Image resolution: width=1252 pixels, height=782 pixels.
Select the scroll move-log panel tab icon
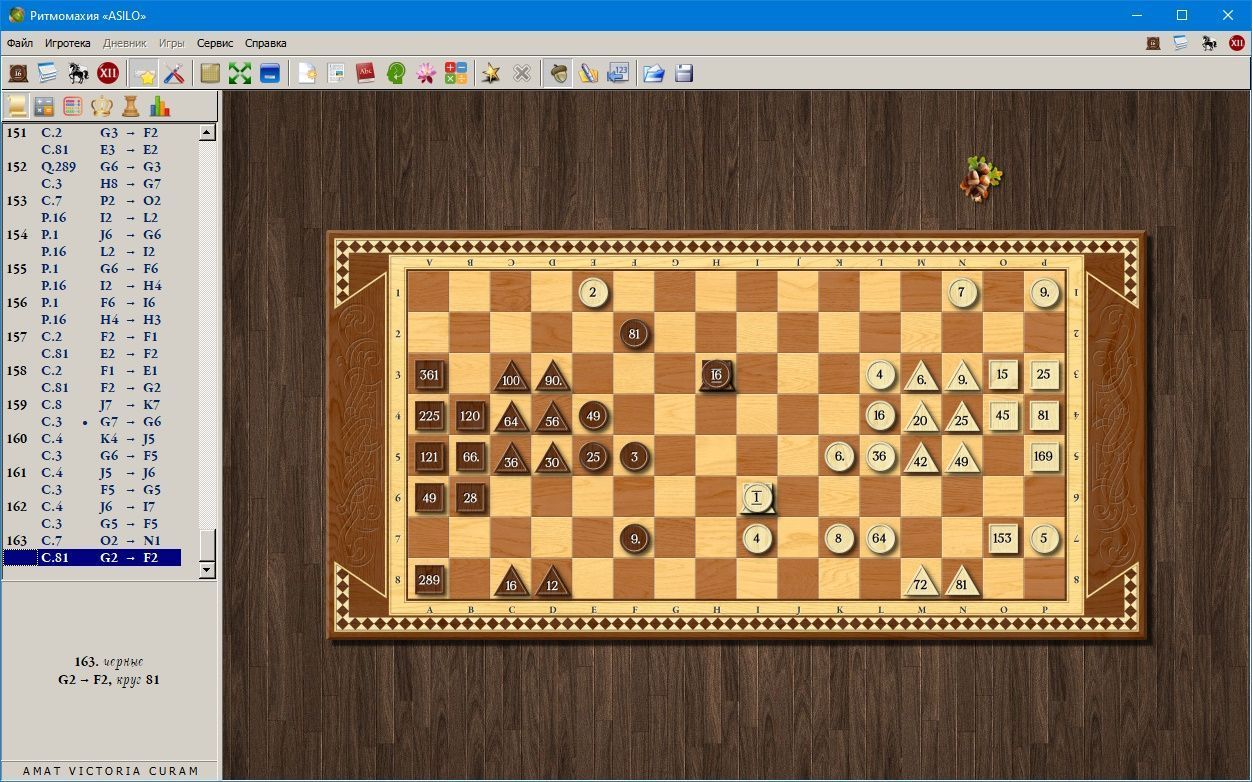click(x=16, y=106)
